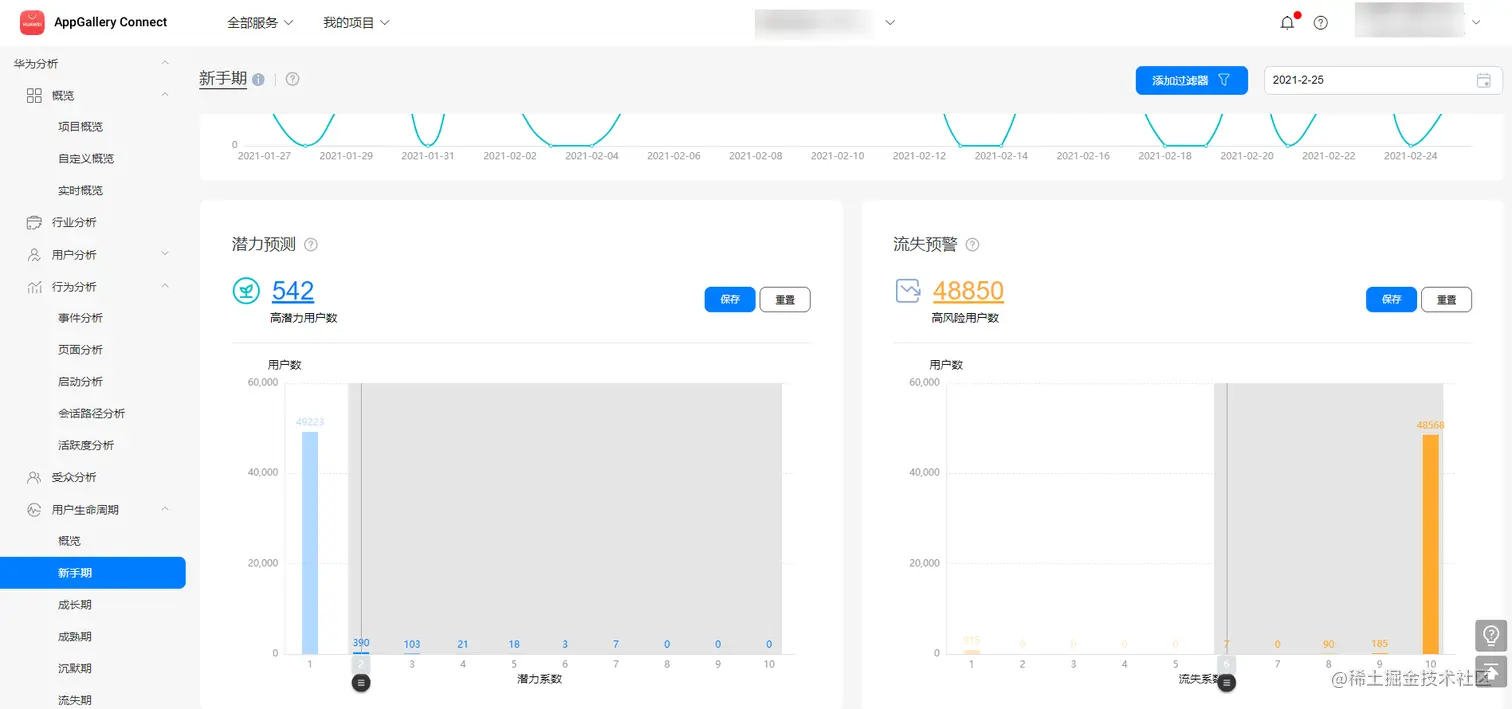Click the 潜力系数 range slider handle

[x=361, y=682]
